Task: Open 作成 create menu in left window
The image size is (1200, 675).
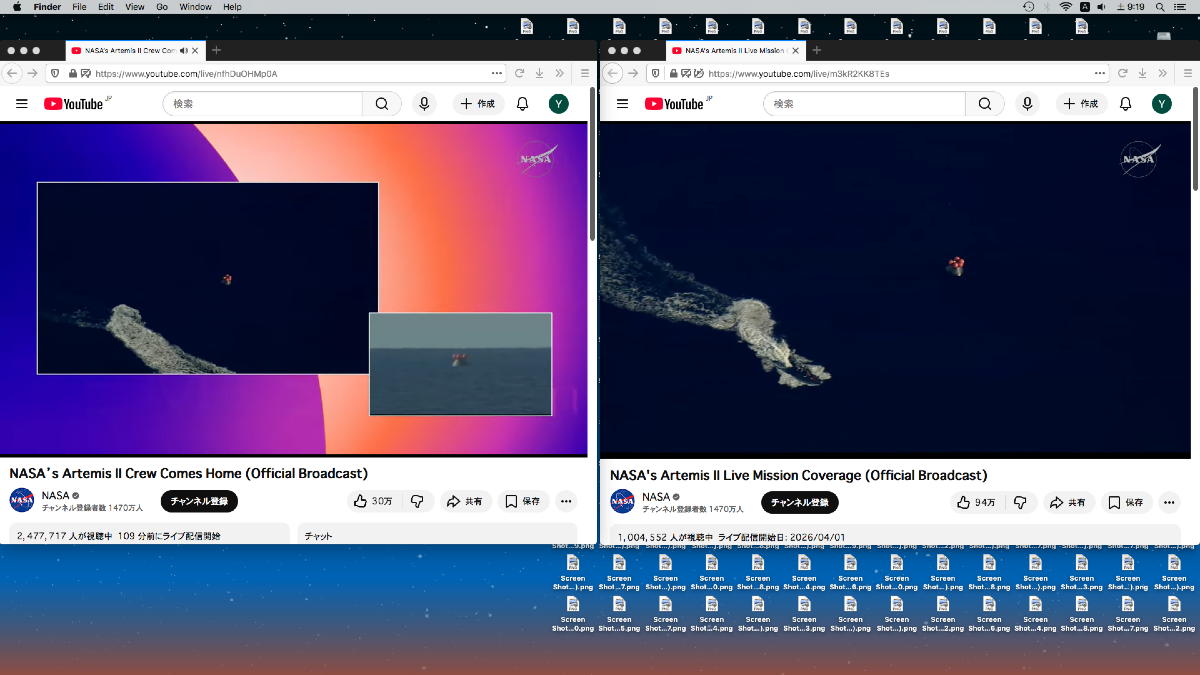Action: [x=478, y=104]
